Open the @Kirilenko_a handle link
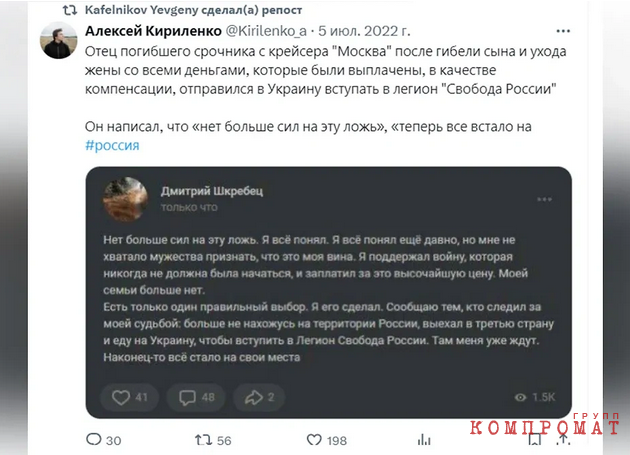Viewport: 630px width, 455px height. [x=266, y=31]
